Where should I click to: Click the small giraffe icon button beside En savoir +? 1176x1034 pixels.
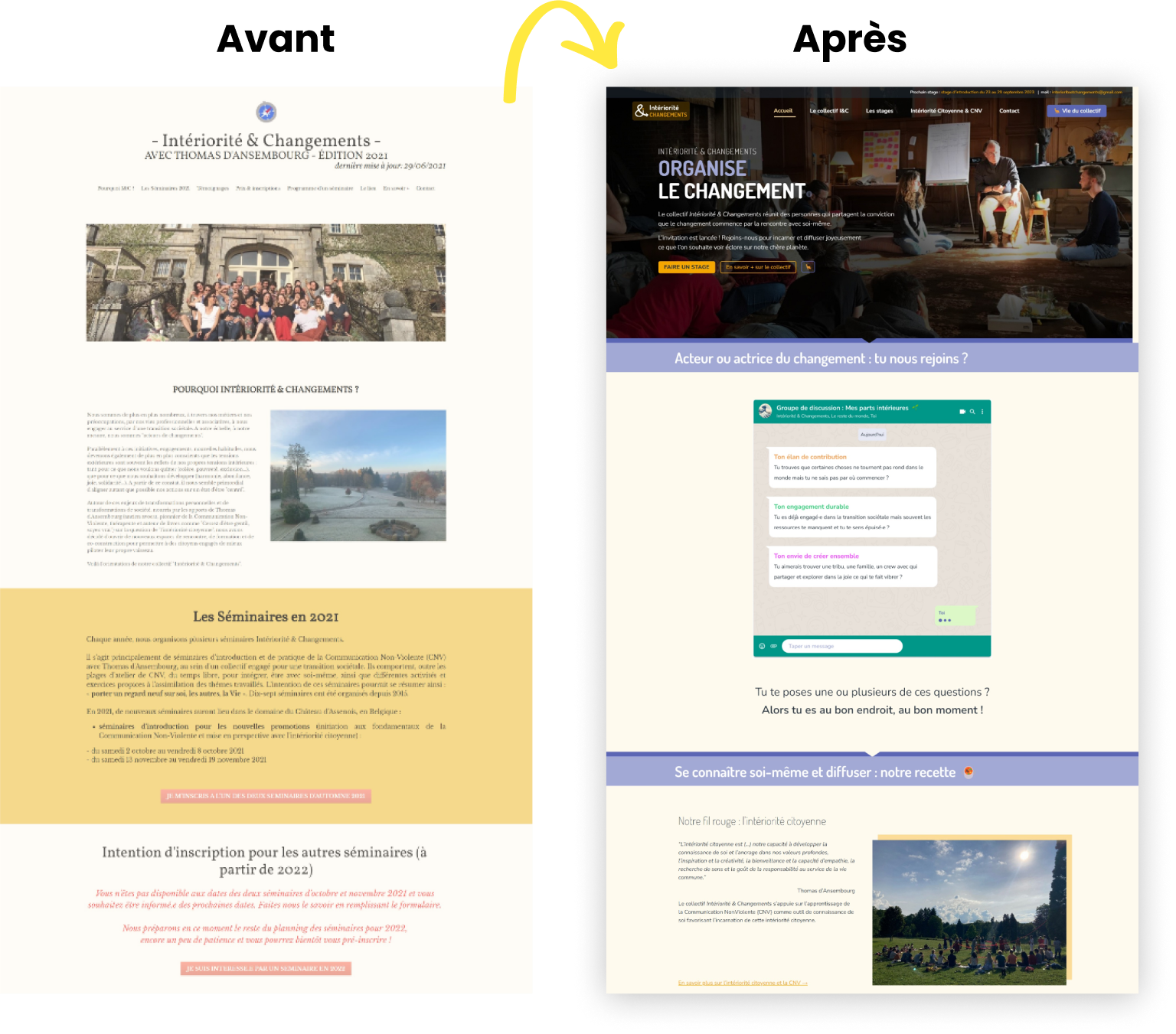click(x=808, y=267)
